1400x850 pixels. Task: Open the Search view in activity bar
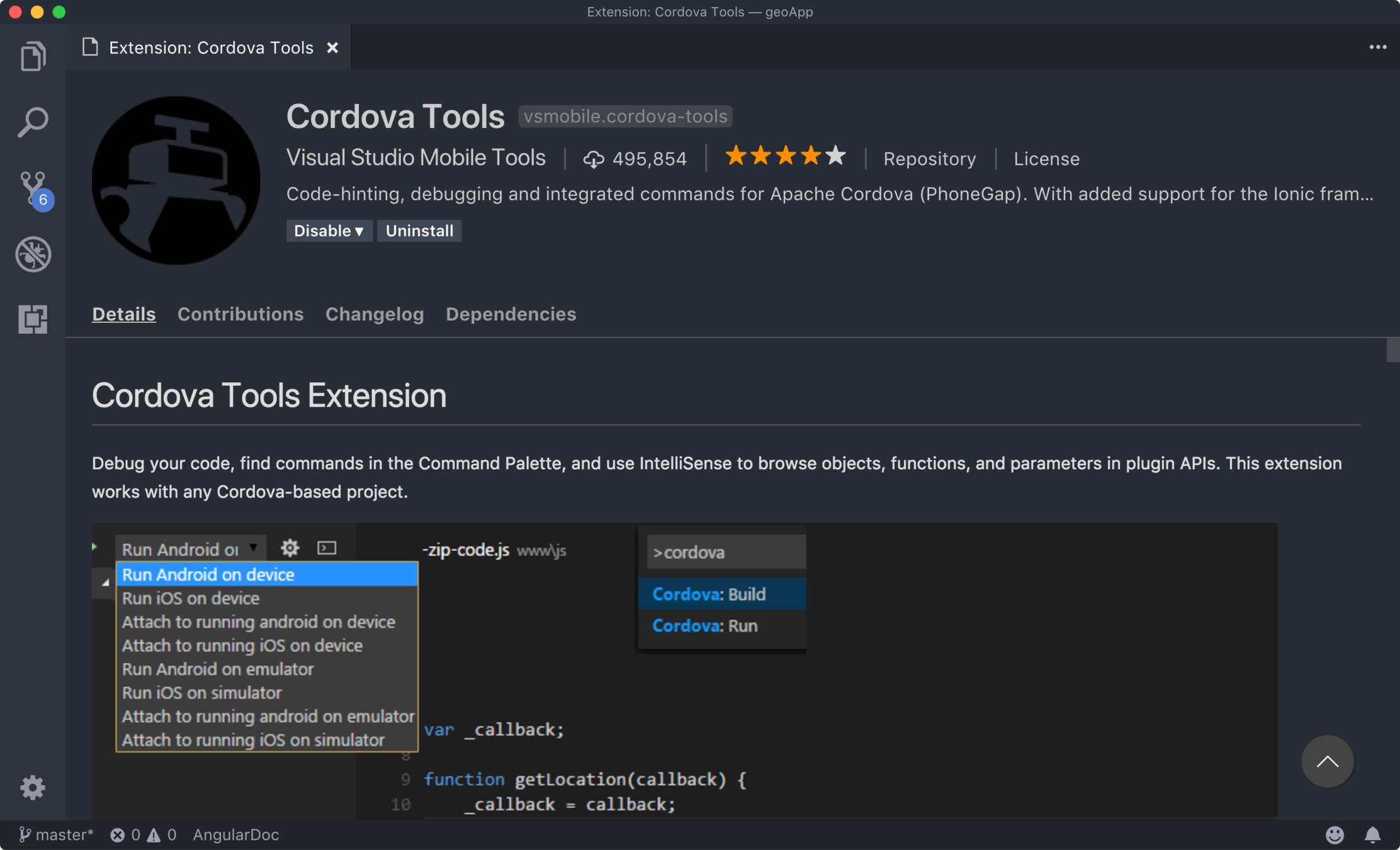pos(33,122)
